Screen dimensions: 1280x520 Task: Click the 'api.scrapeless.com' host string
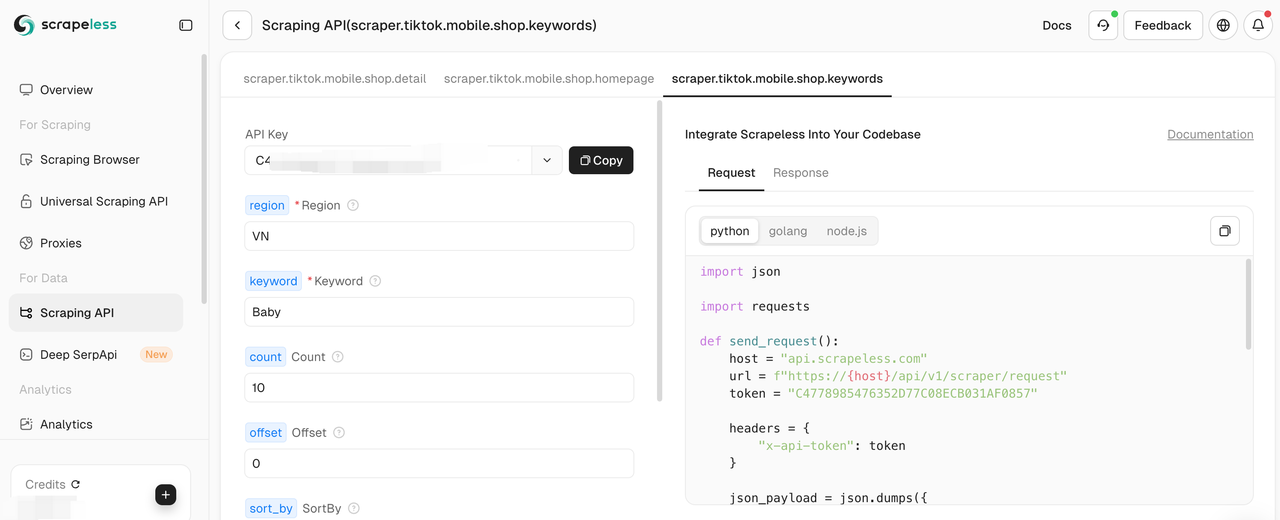[x=854, y=359]
